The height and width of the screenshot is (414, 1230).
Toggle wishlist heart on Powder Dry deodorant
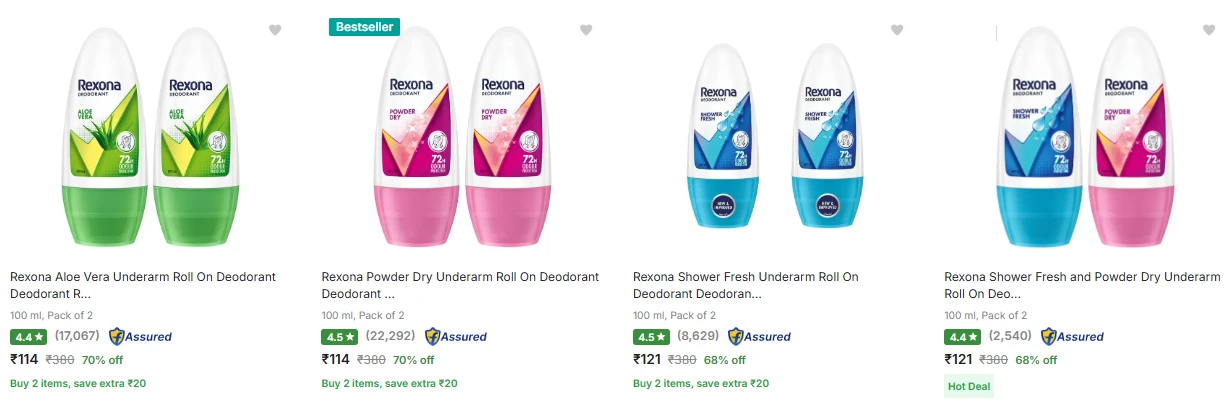point(587,30)
